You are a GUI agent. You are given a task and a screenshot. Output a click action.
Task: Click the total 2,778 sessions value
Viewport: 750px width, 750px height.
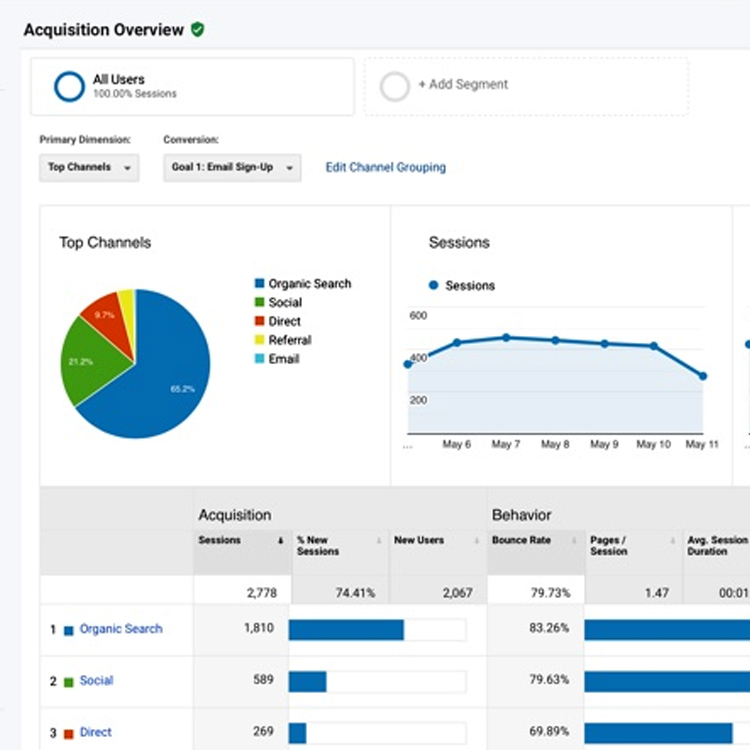[262, 593]
